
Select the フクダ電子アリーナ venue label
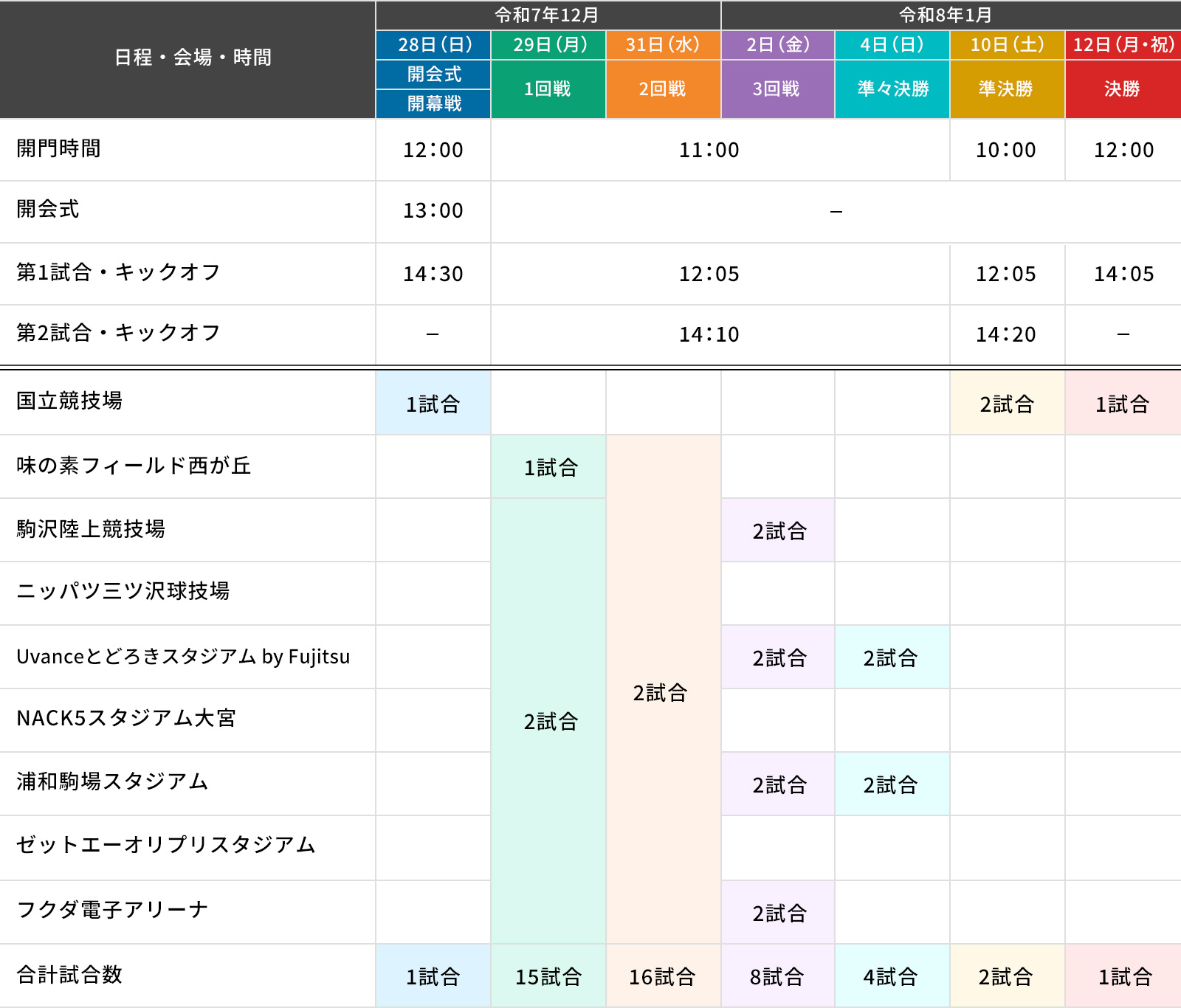[112, 910]
